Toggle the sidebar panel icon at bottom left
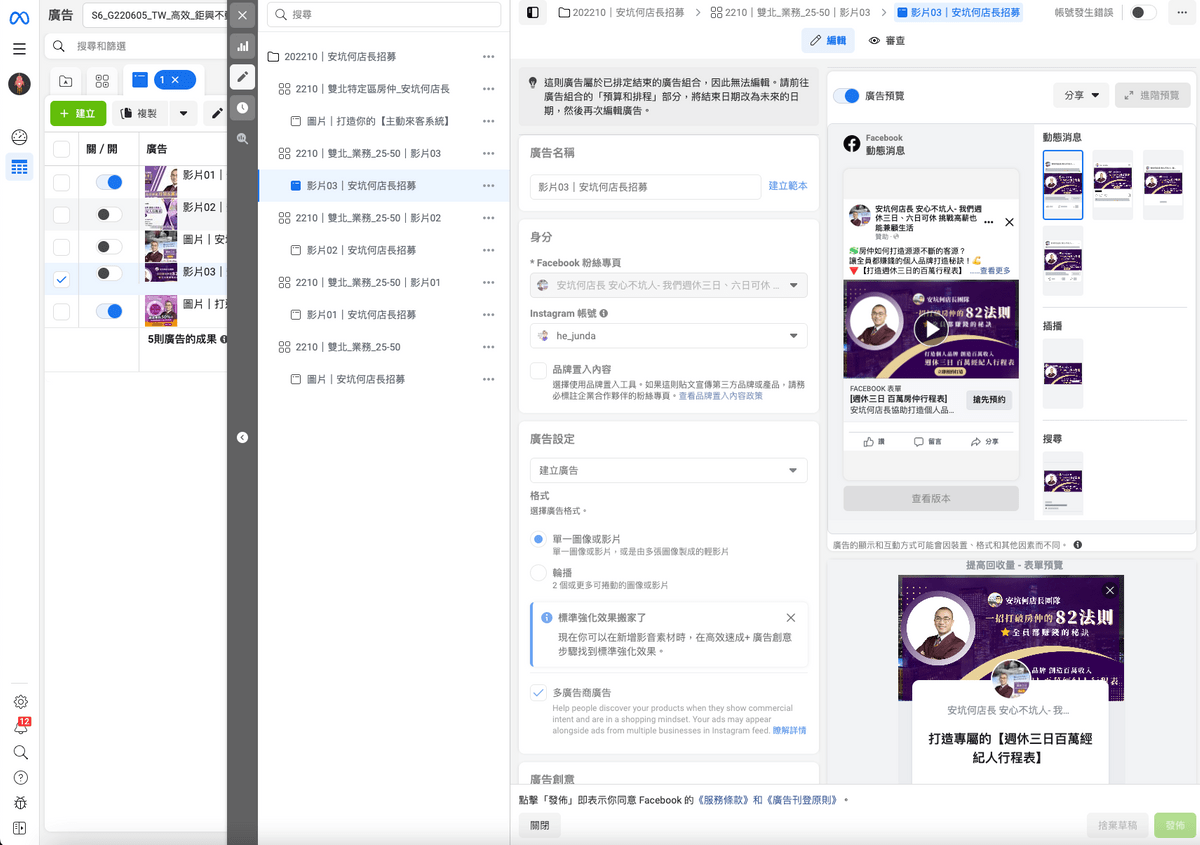The width and height of the screenshot is (1200, 845). tap(19, 828)
